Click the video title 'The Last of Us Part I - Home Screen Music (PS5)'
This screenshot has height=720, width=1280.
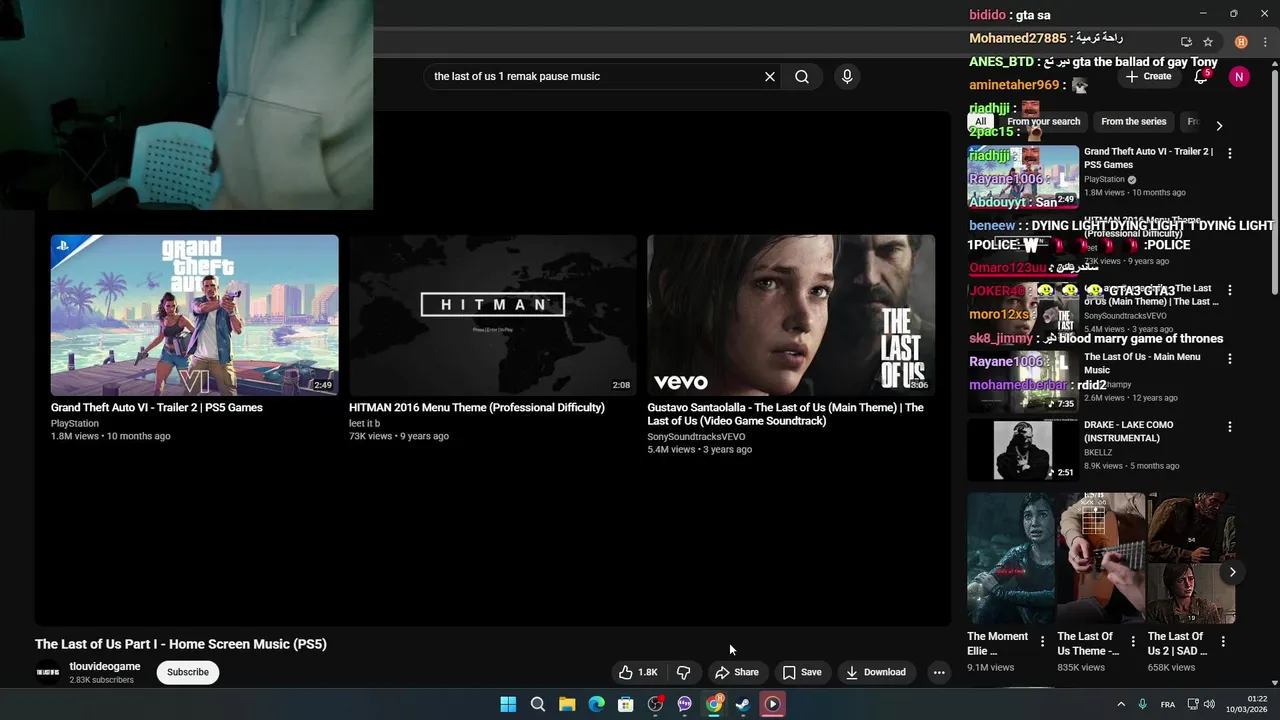(181, 644)
